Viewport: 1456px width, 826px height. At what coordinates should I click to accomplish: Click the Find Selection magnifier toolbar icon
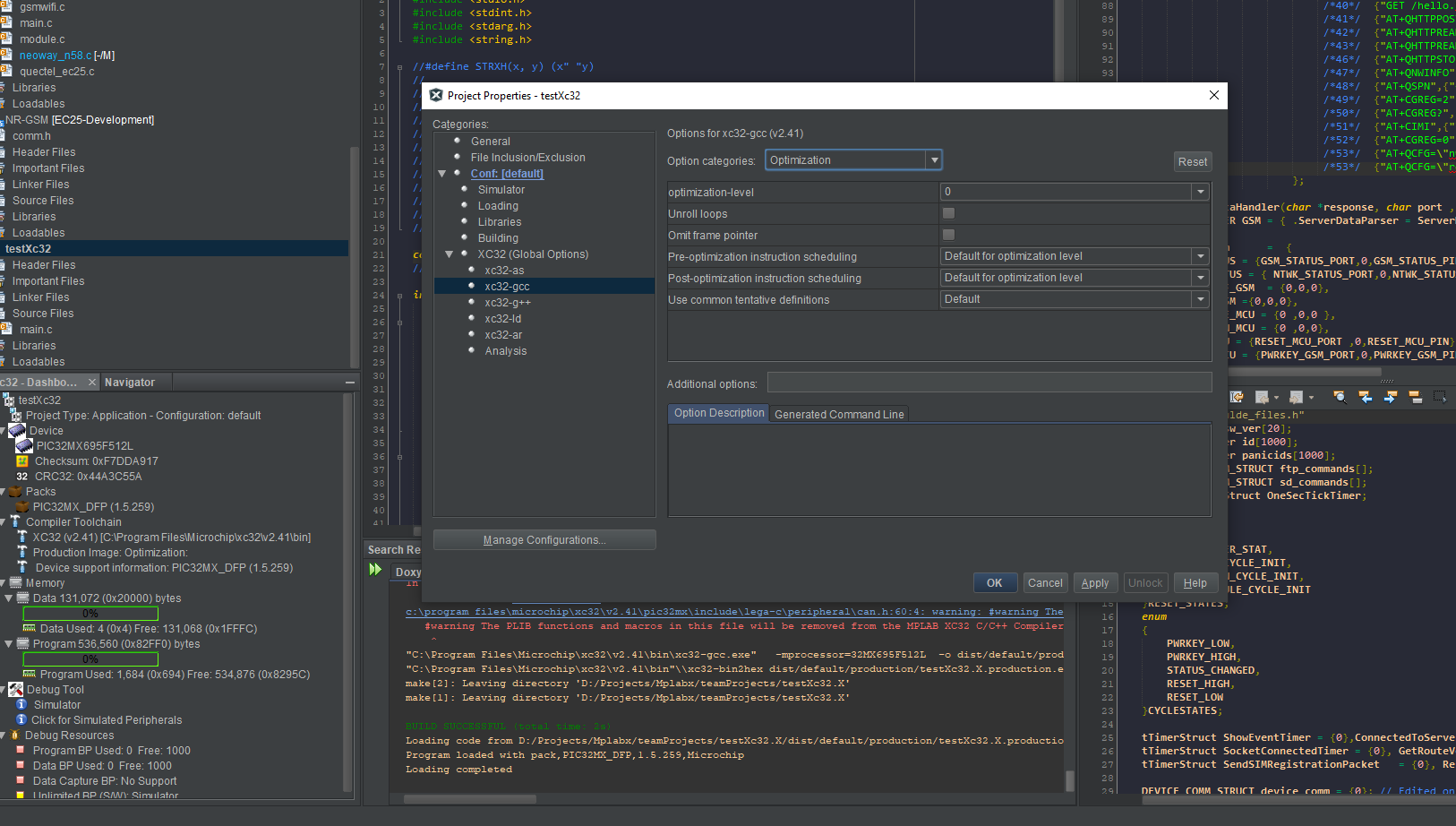pyautogui.click(x=1340, y=396)
